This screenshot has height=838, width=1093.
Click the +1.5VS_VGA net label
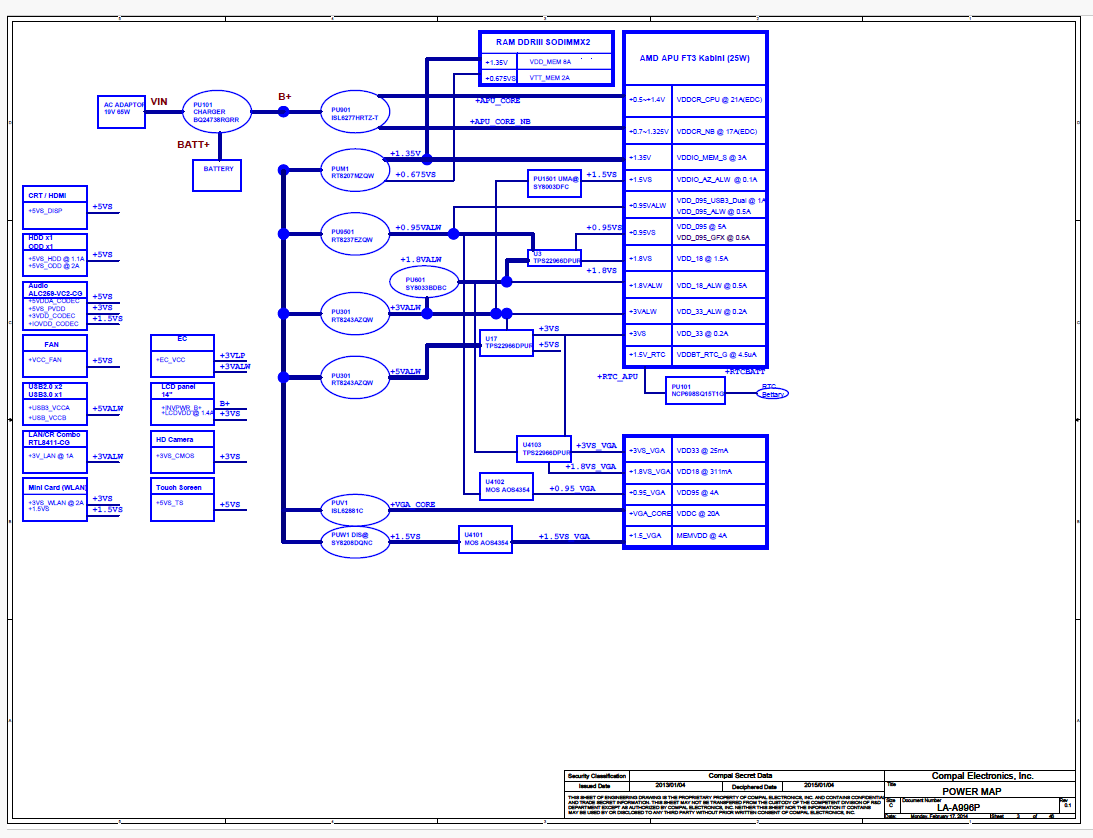564,536
